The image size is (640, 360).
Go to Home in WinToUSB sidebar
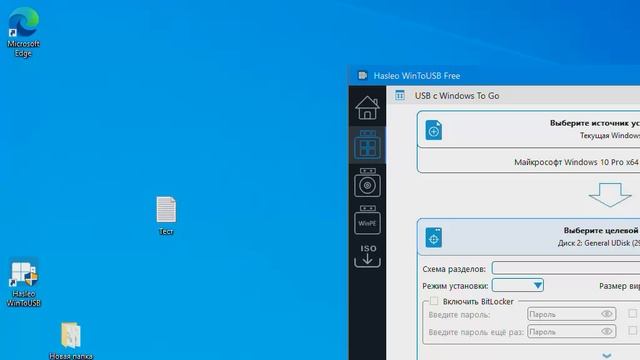point(367,107)
